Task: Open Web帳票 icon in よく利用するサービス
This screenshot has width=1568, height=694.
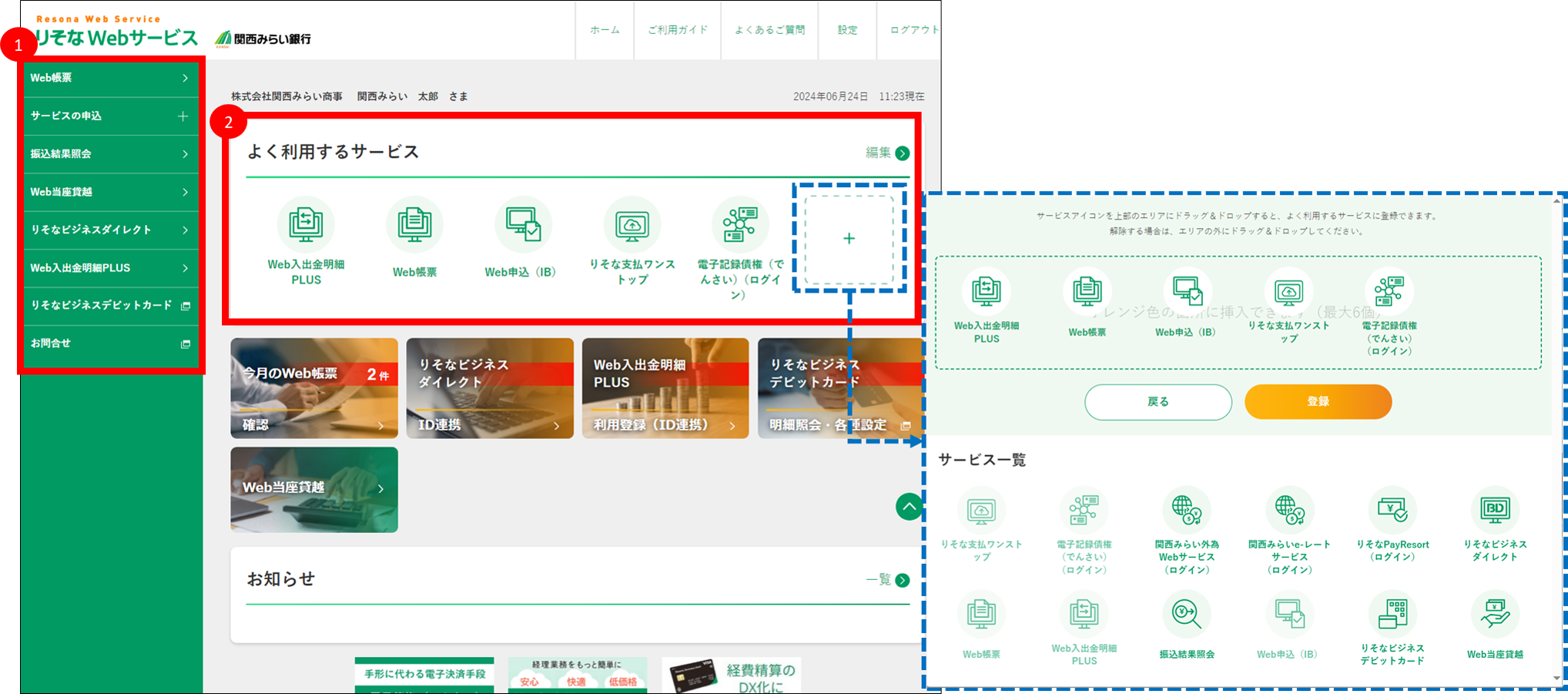Action: pyautogui.click(x=414, y=225)
